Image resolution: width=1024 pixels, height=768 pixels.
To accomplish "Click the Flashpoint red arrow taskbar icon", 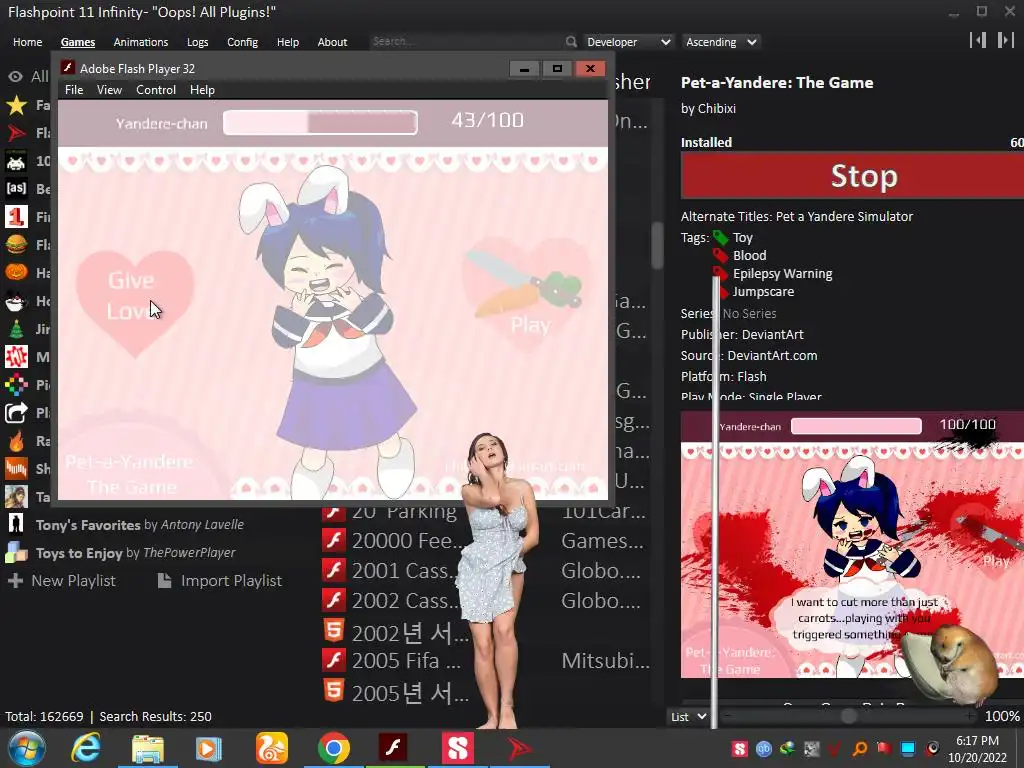I will point(520,748).
